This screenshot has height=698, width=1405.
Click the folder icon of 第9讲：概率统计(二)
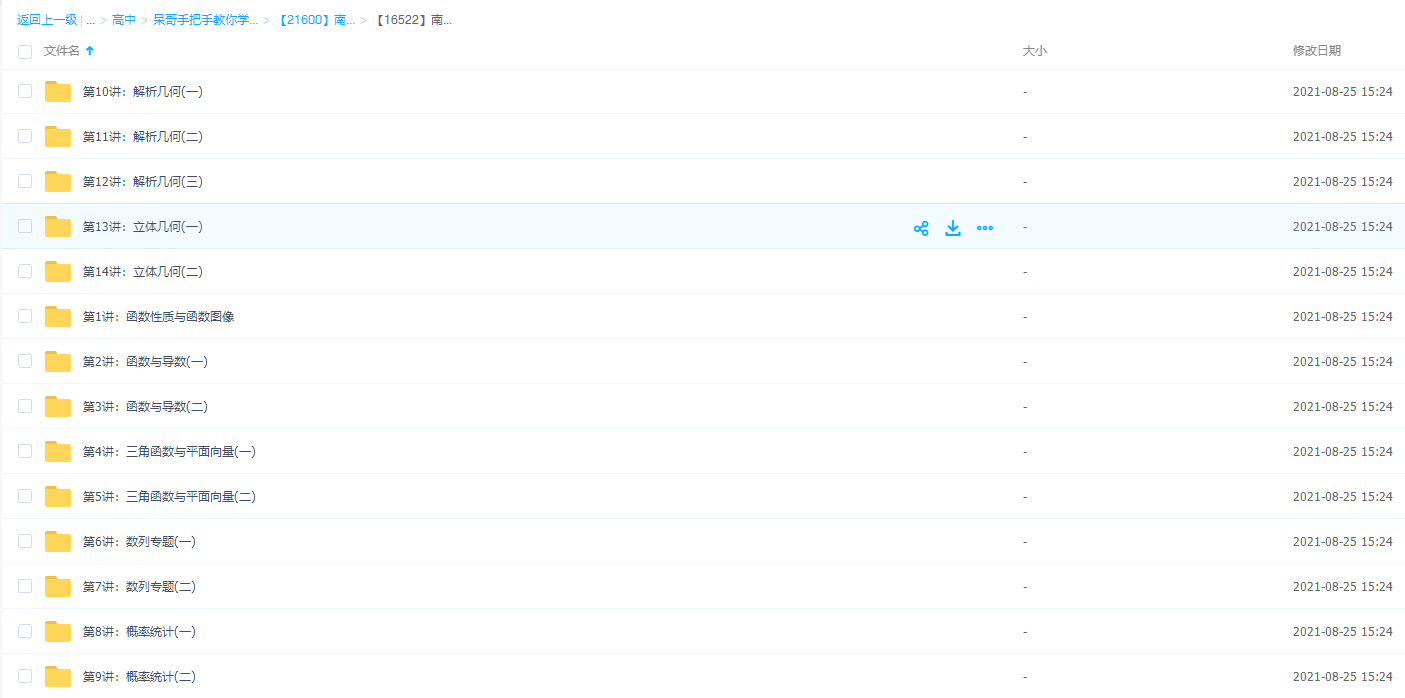pos(58,677)
